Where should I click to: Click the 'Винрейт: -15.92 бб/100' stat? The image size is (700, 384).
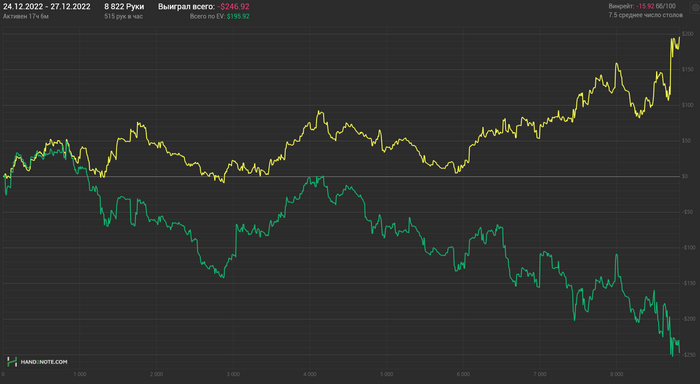click(642, 6)
